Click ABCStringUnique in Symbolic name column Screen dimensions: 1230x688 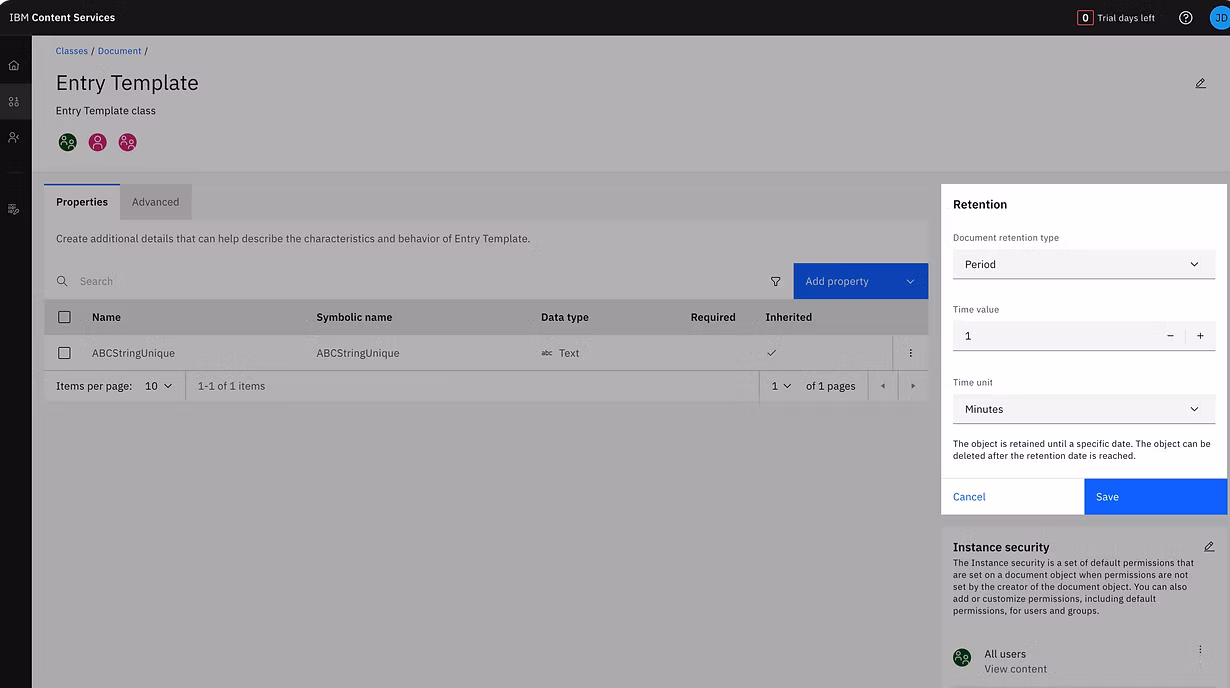tap(358, 353)
